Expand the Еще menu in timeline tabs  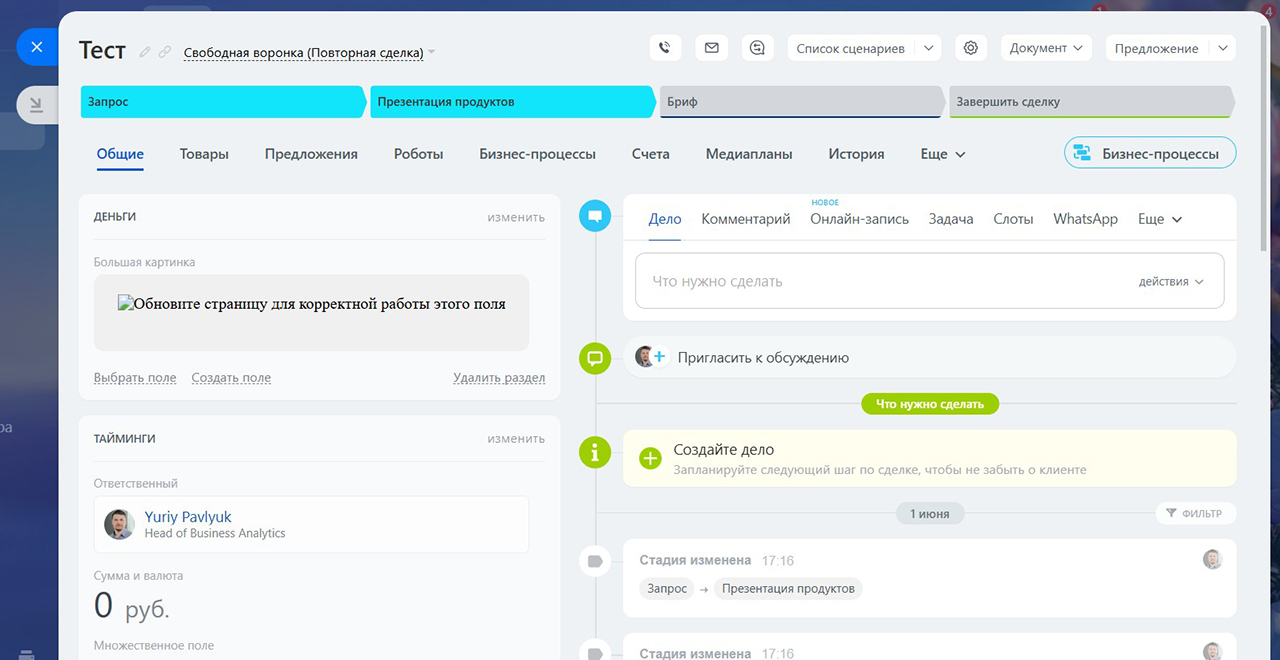[1159, 219]
